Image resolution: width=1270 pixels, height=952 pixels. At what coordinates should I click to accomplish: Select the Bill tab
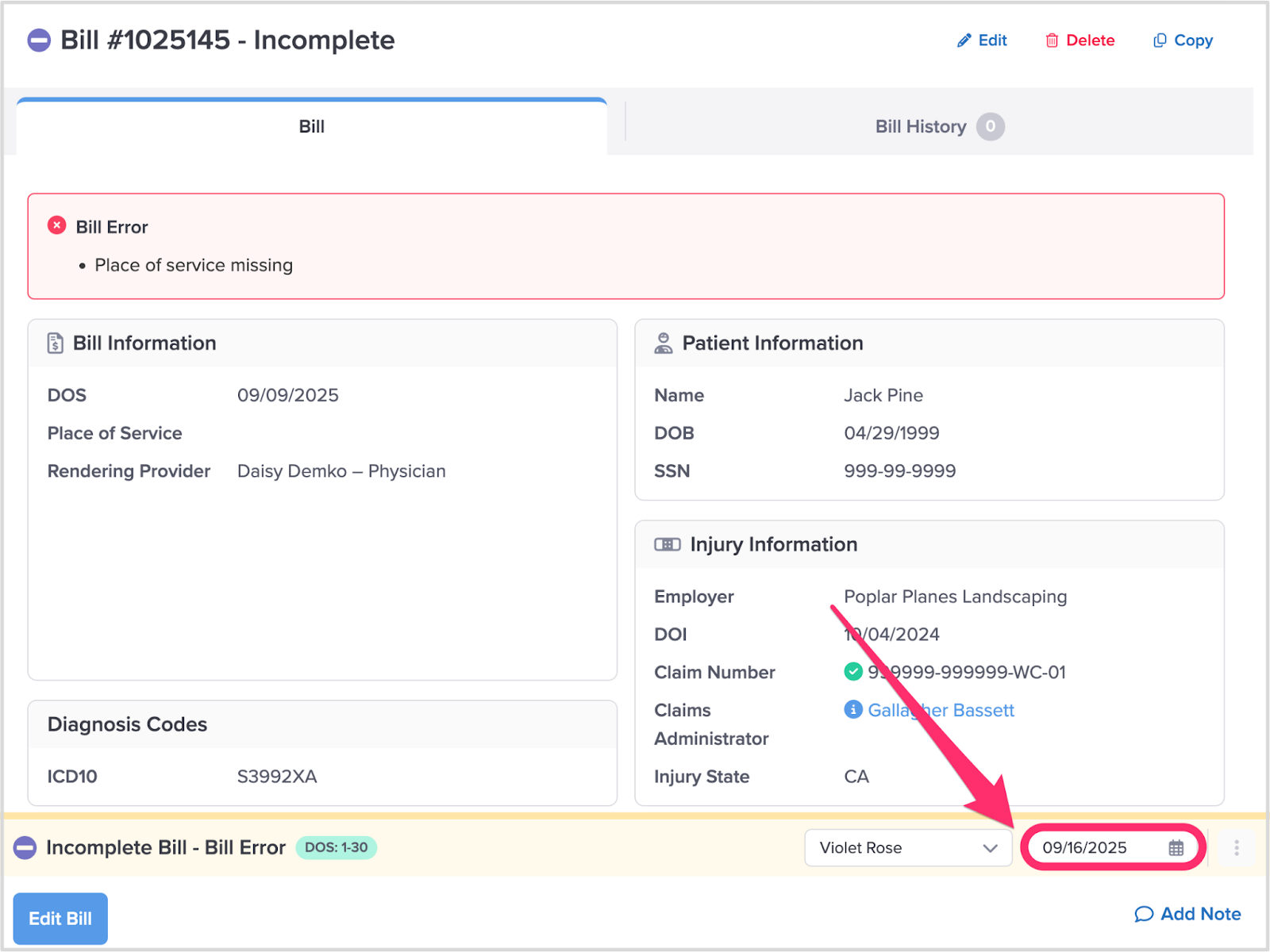click(311, 127)
